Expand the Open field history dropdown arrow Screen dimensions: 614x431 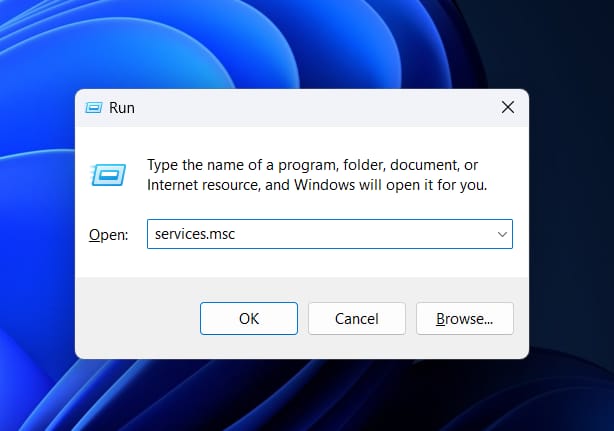[502, 234]
